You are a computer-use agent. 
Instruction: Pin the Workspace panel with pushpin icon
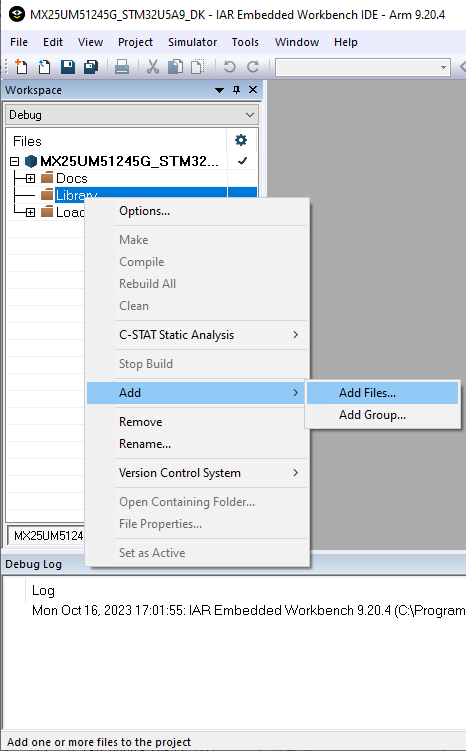(236, 90)
